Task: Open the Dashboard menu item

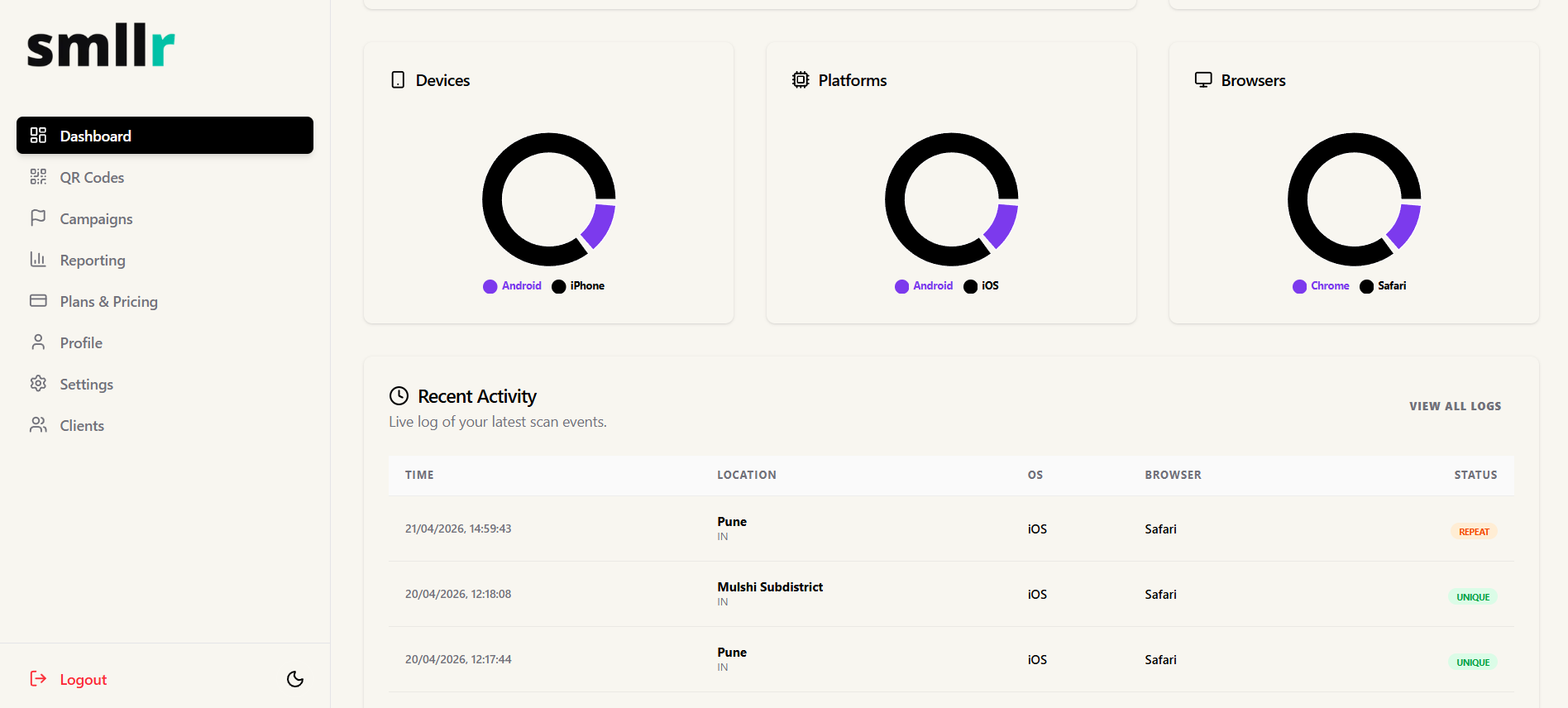Action: (x=165, y=135)
